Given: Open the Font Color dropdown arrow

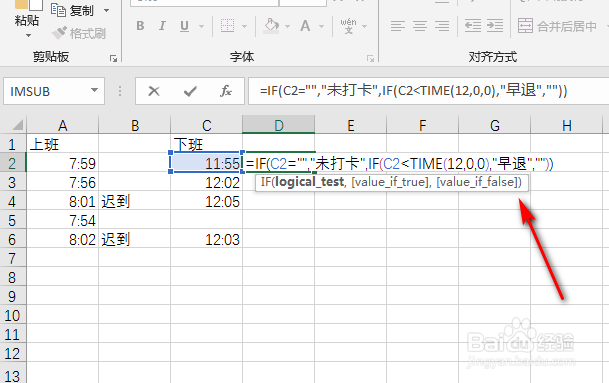Looking at the screenshot, I should [322, 26].
